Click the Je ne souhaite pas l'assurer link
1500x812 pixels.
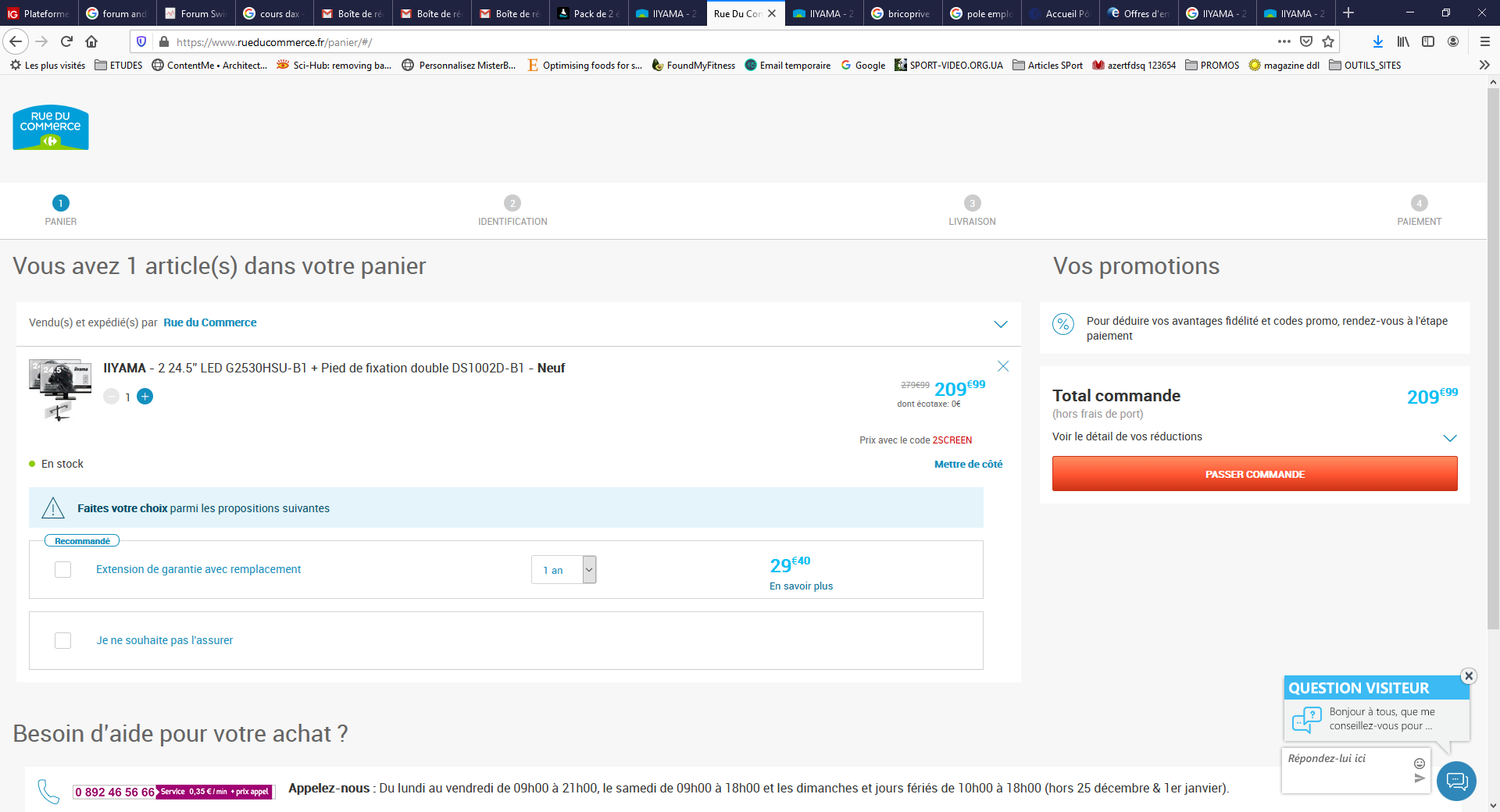[165, 640]
